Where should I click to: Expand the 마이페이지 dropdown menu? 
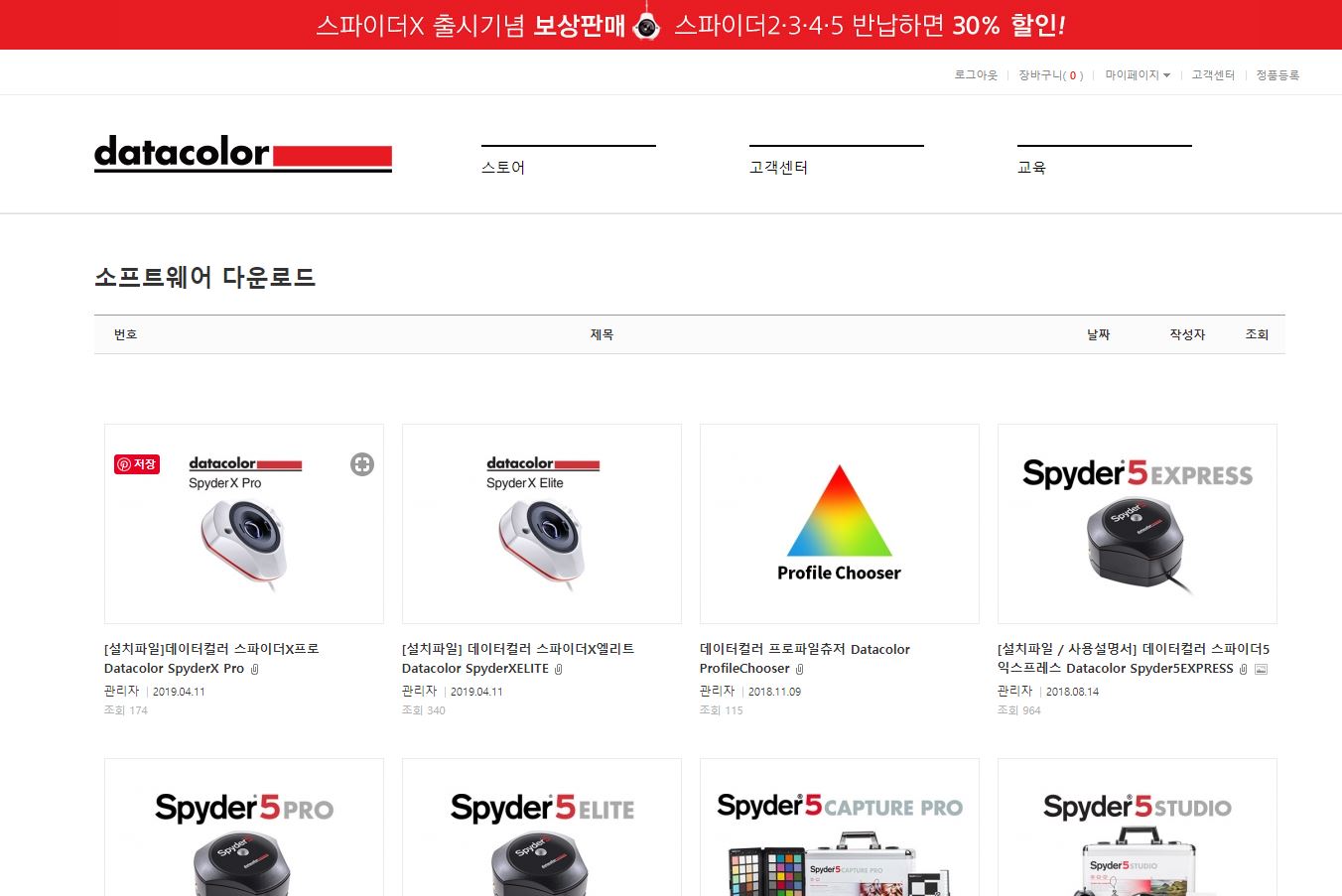coord(1138,75)
